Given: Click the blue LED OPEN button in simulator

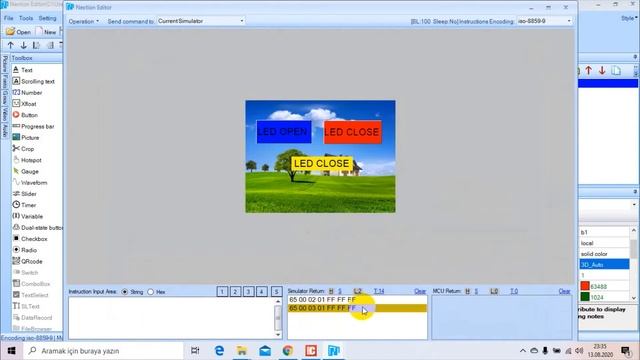Looking at the screenshot, I should click(284, 131).
